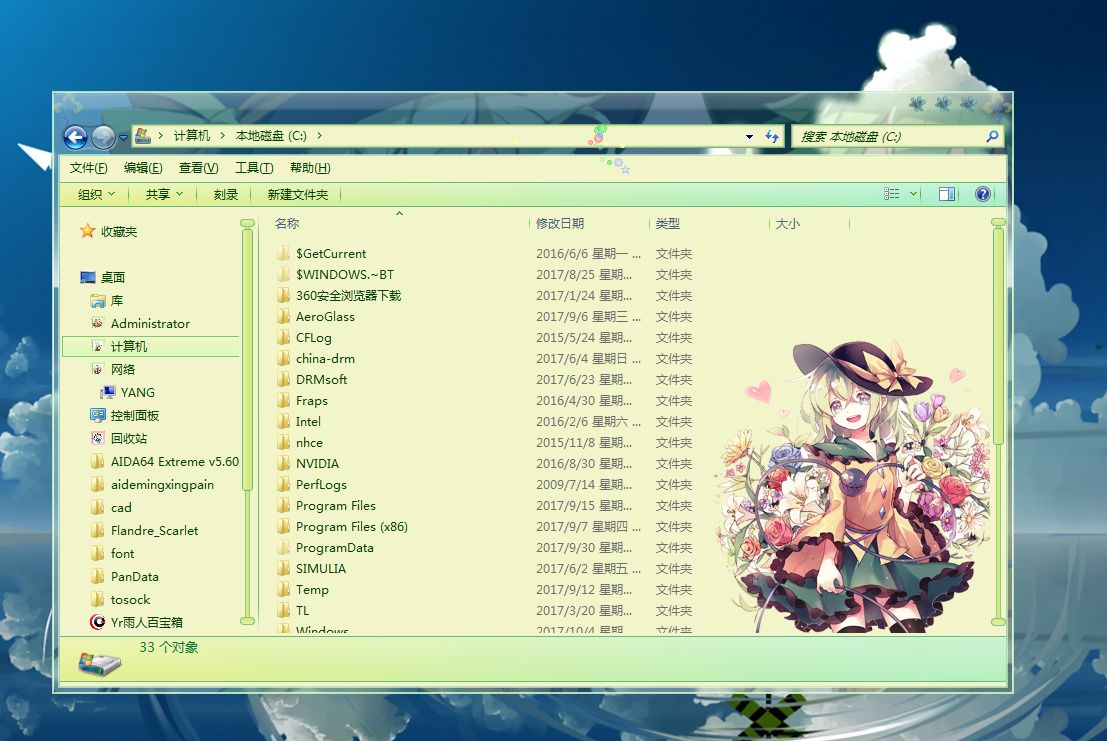Click the Administrator user icon
The width and height of the screenshot is (1107, 741).
[x=98, y=323]
